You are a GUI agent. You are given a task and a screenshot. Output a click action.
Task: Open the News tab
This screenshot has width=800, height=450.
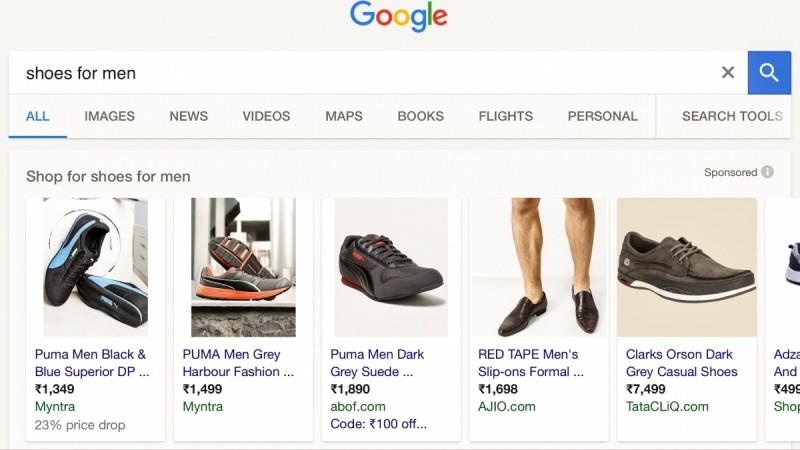coord(188,116)
